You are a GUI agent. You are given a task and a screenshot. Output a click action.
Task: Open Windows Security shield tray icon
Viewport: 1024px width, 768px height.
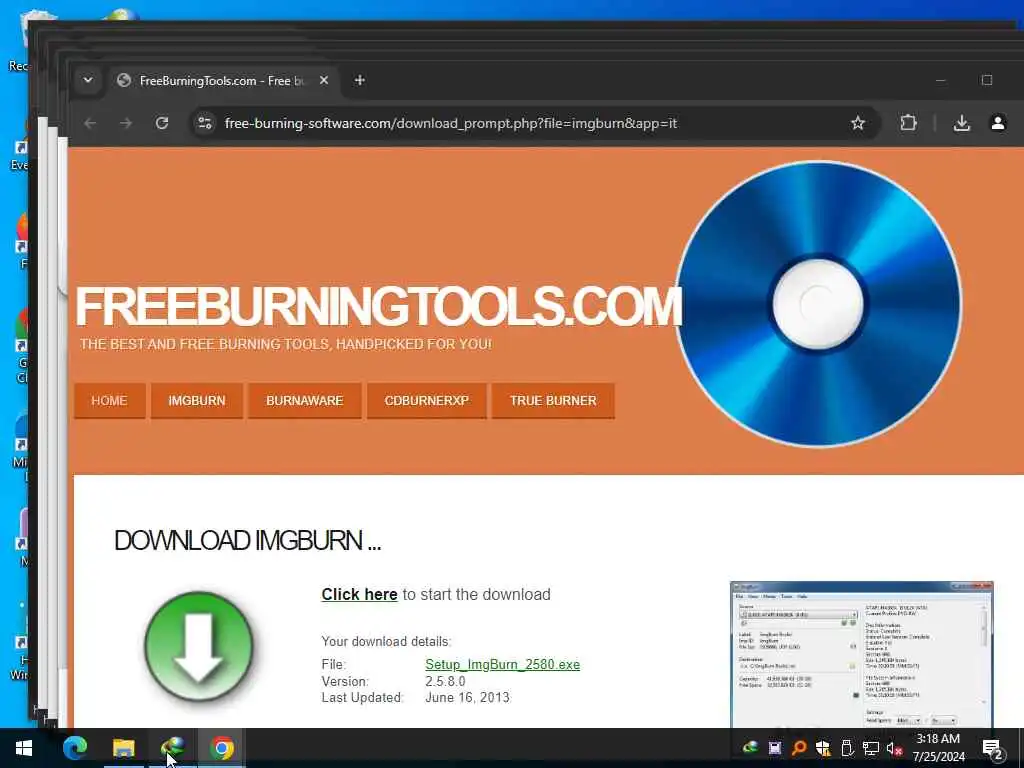[x=822, y=748]
